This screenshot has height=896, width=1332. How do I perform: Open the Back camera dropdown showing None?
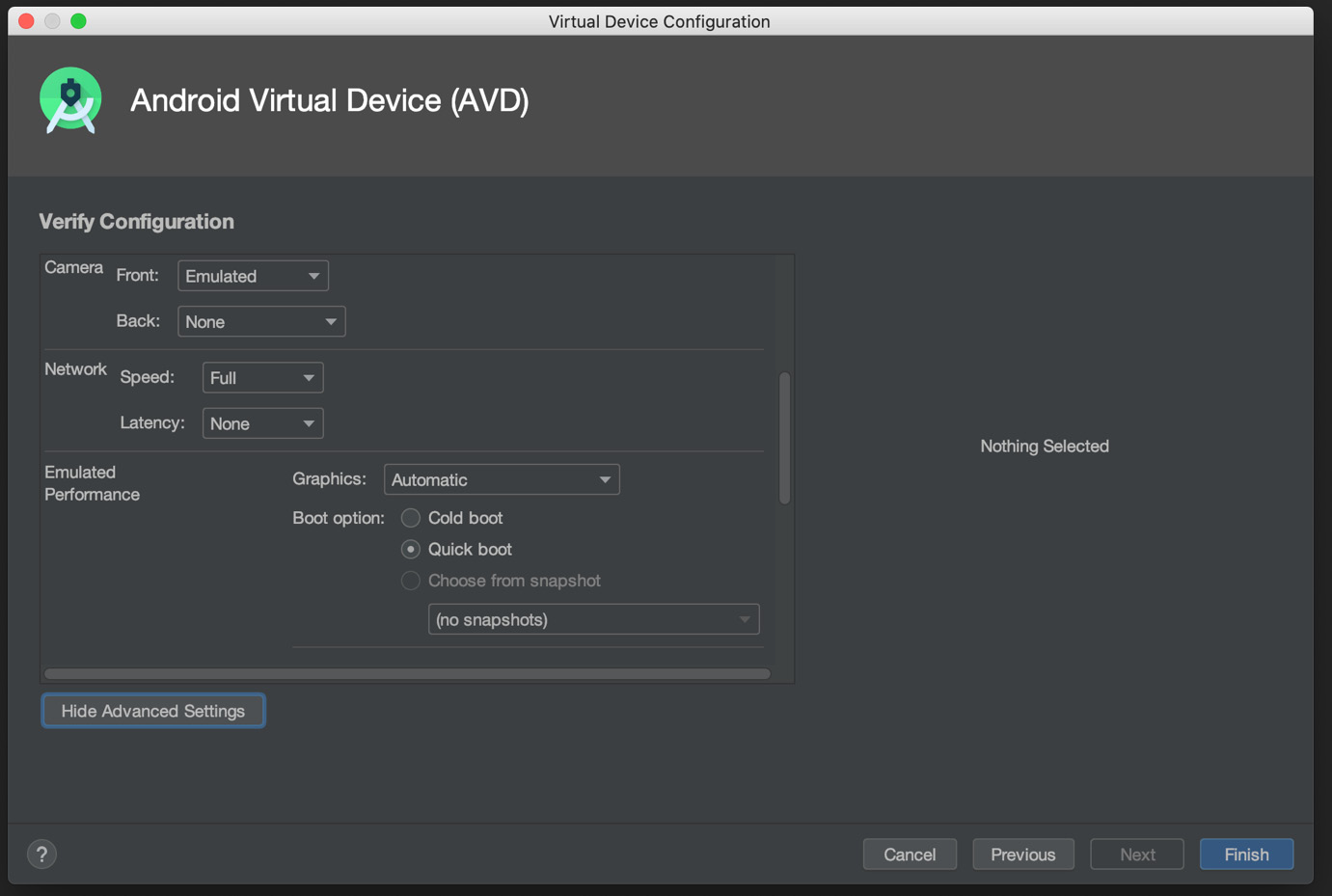(261, 321)
